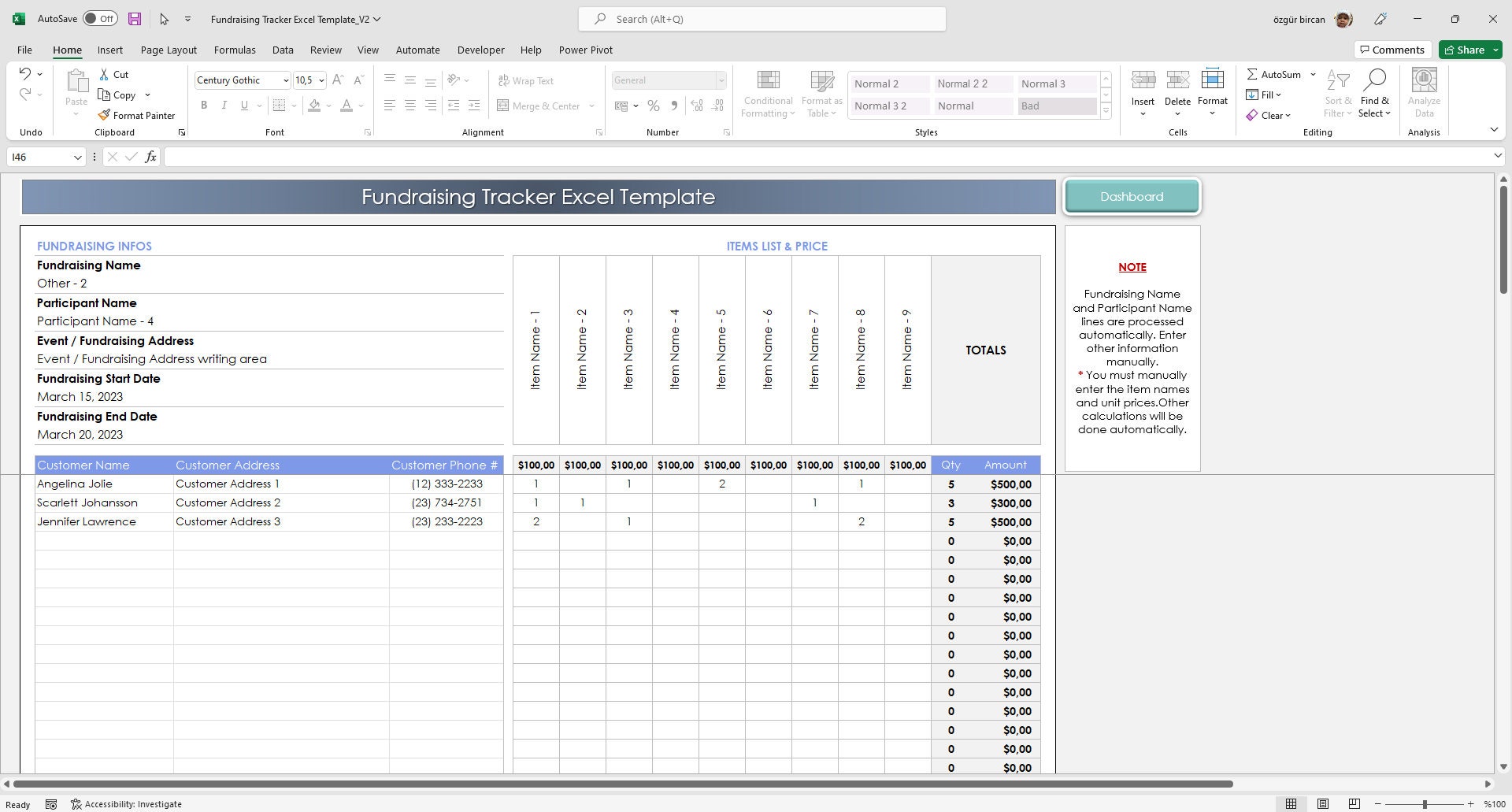Viewport: 1512px width, 812px height.
Task: Select the Comma Style icon
Action: point(673,106)
